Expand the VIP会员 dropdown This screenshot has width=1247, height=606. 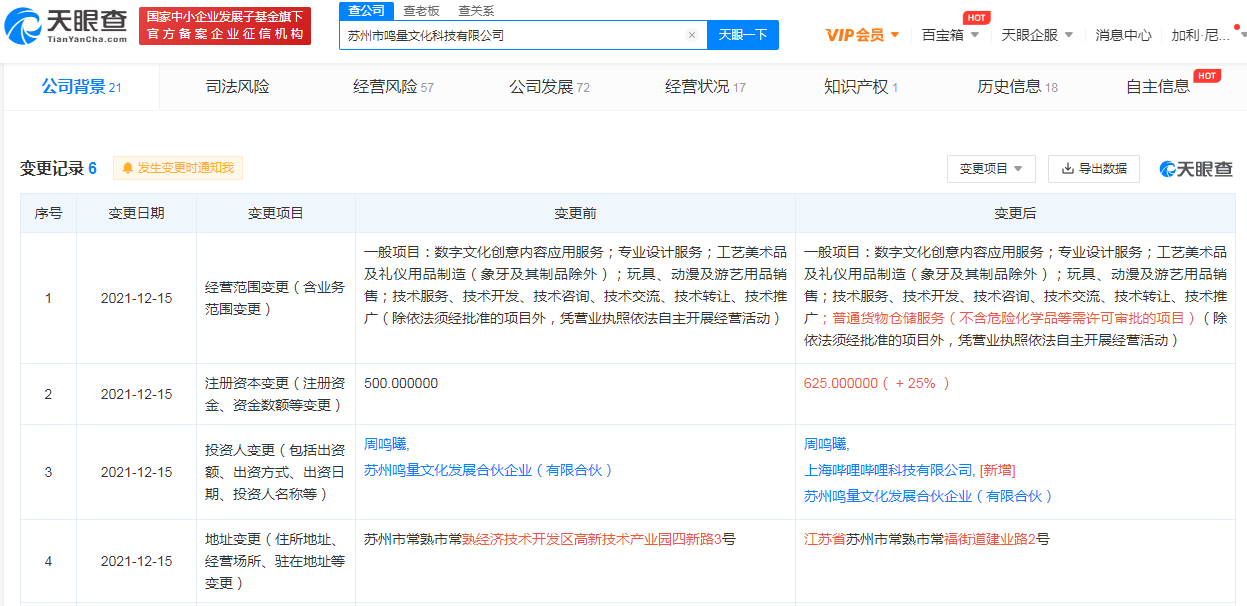862,35
